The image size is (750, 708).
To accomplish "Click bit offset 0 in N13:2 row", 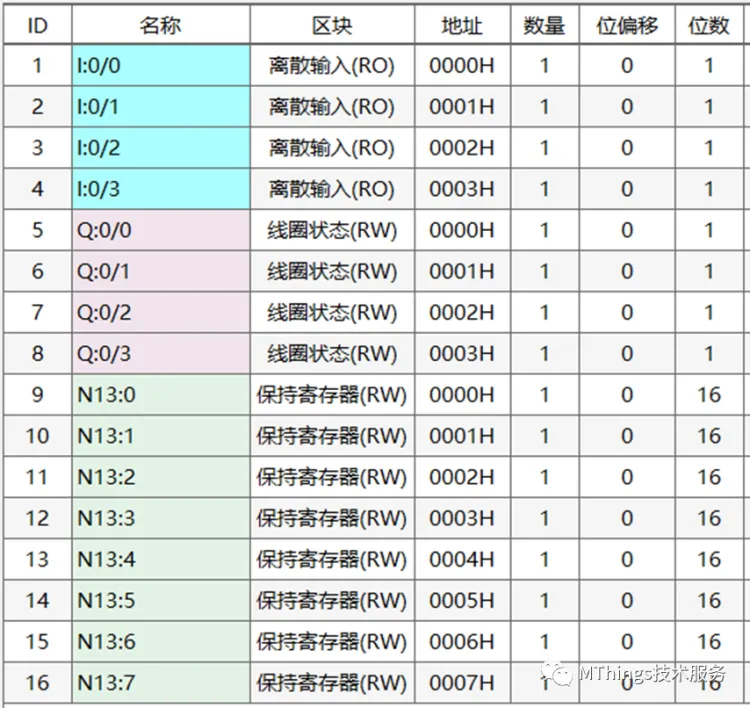I will [x=627, y=477].
